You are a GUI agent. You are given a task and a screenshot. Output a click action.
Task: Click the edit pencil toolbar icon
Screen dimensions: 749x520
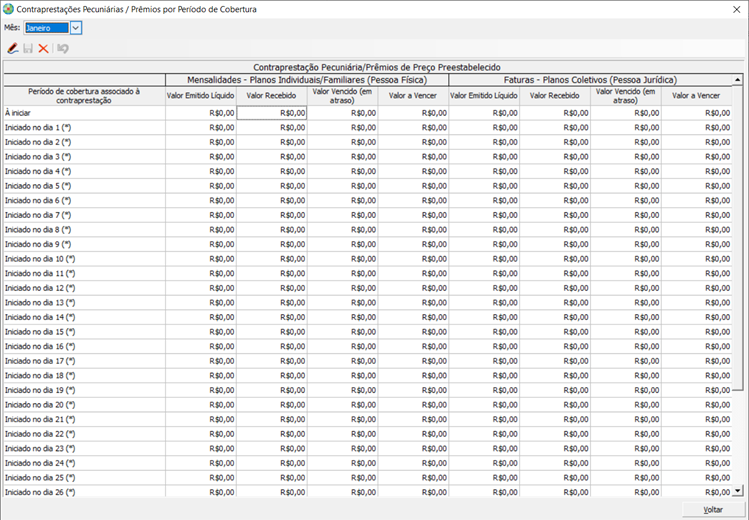[x=12, y=48]
